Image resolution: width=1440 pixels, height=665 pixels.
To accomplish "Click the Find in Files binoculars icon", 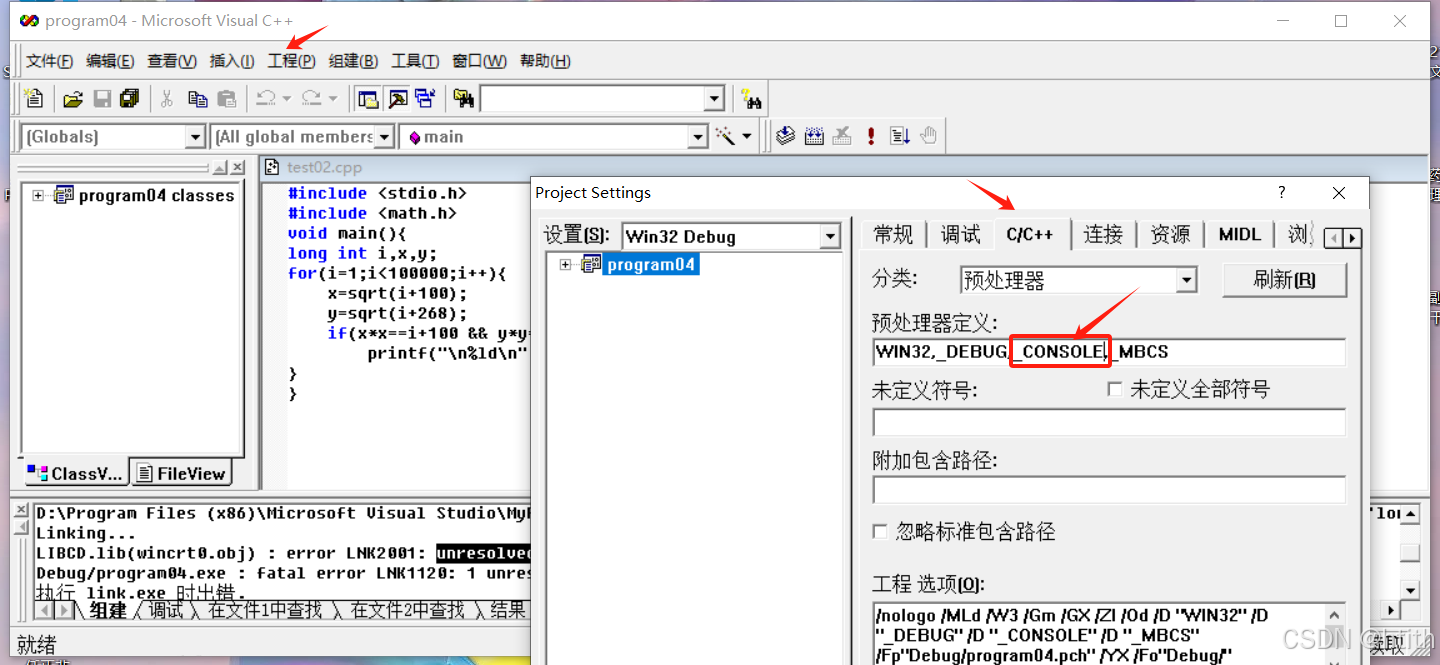I will pos(463,98).
